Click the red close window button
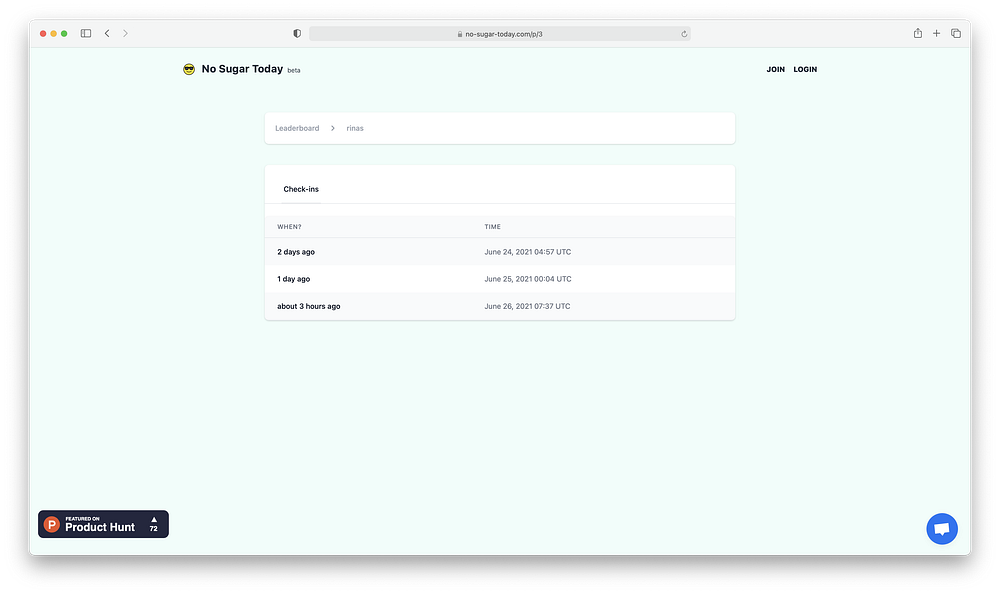 (x=43, y=34)
